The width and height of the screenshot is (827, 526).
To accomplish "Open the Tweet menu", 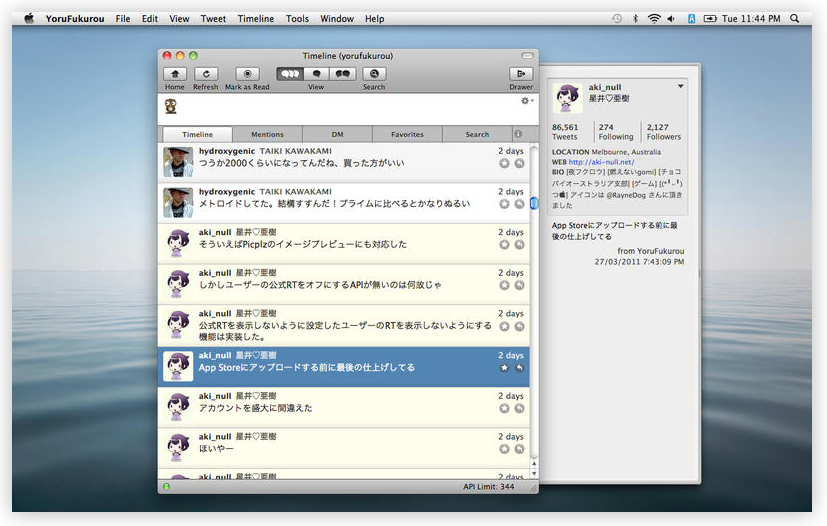I will click(x=213, y=19).
